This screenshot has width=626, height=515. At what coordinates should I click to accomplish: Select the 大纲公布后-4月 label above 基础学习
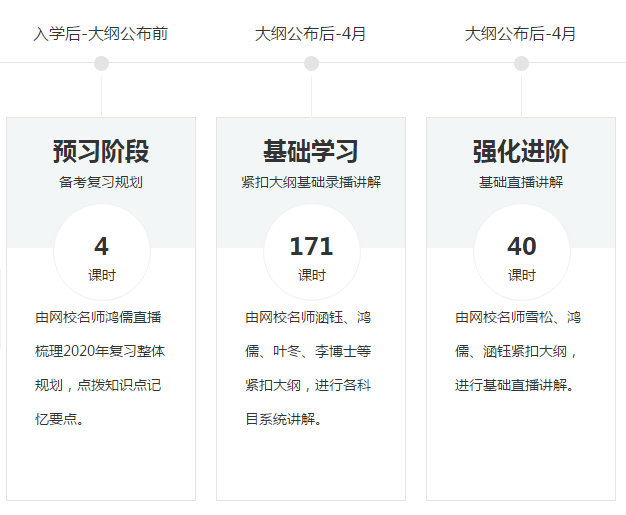[311, 34]
